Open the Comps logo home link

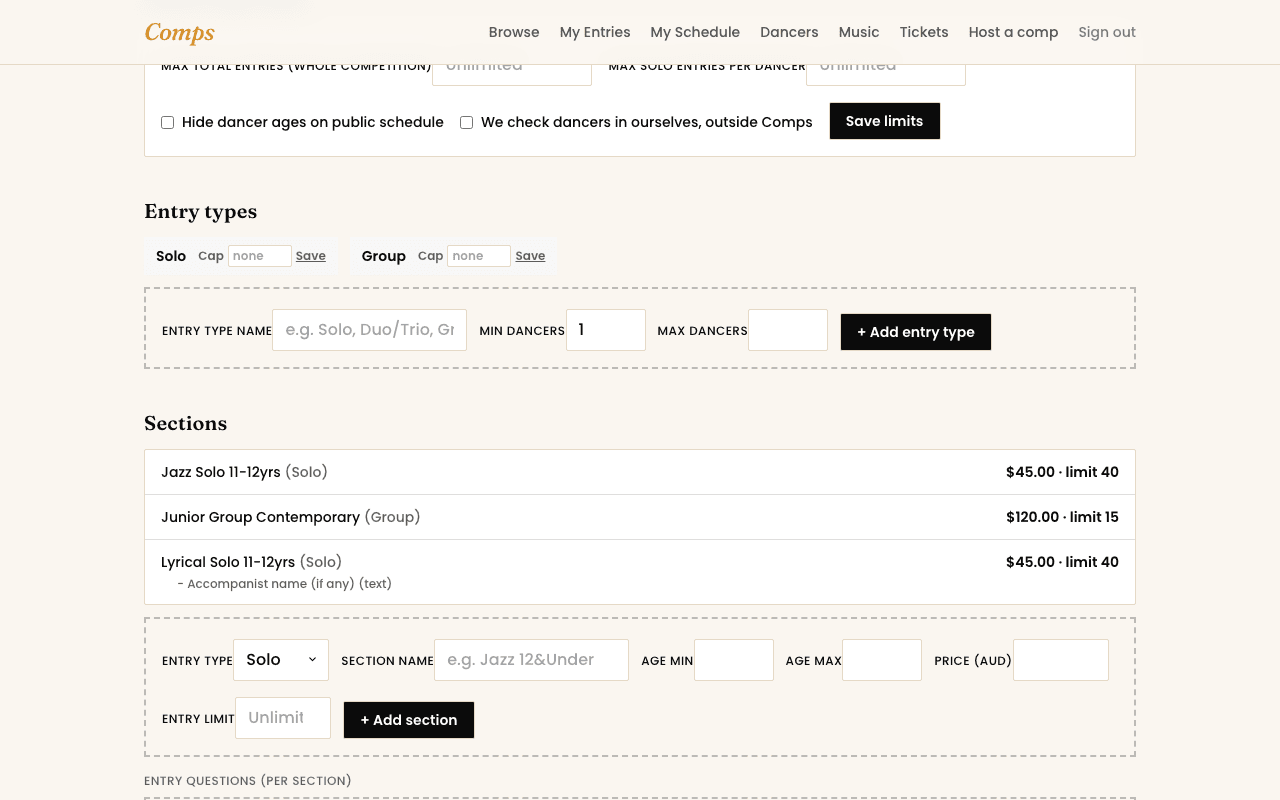tap(180, 32)
